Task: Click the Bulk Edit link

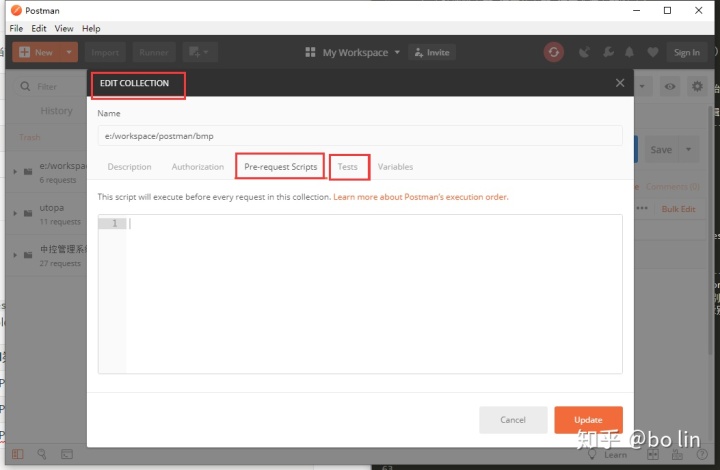Action: [x=678, y=209]
